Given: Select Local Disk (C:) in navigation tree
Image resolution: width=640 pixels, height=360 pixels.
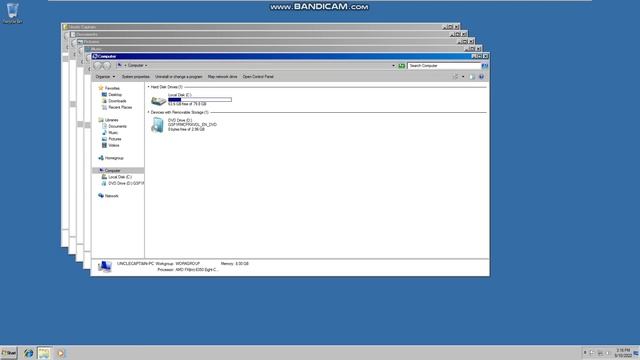Looking at the screenshot, I should coord(120,177).
